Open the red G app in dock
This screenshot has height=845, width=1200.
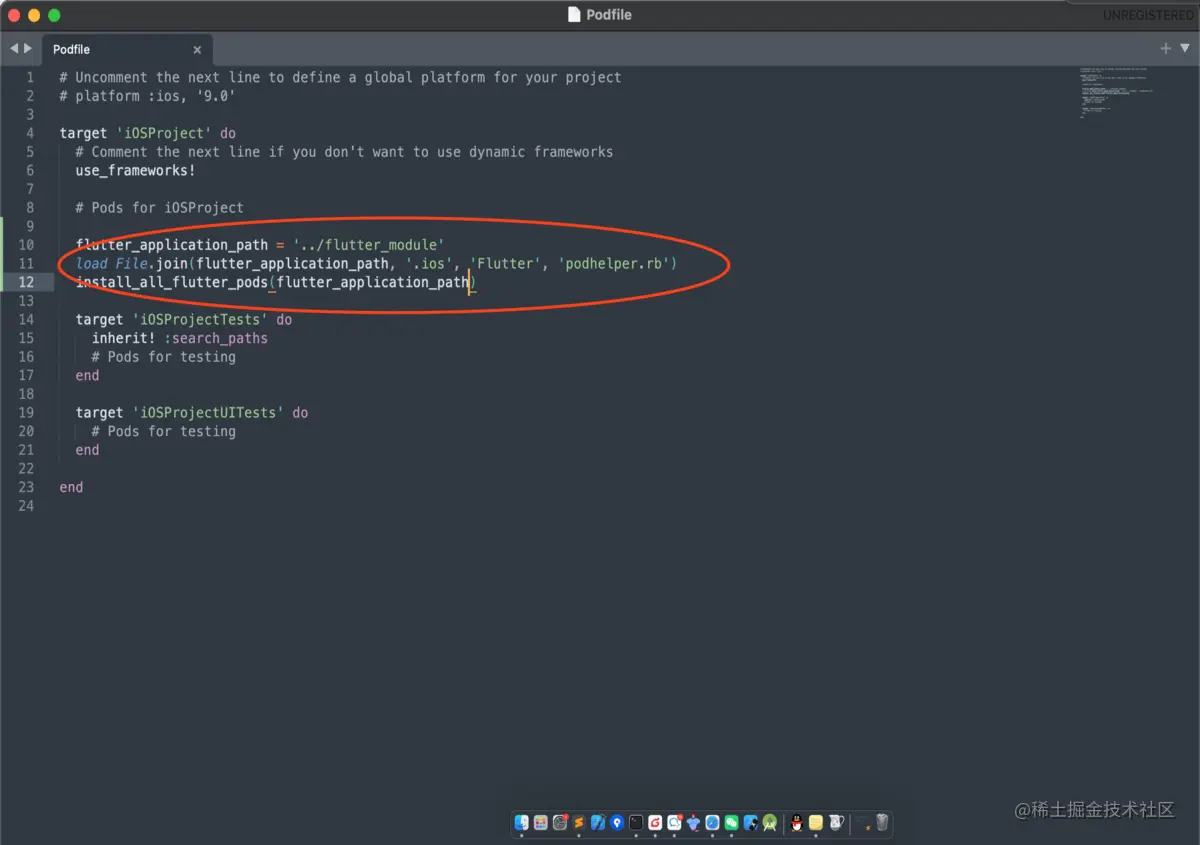655,823
